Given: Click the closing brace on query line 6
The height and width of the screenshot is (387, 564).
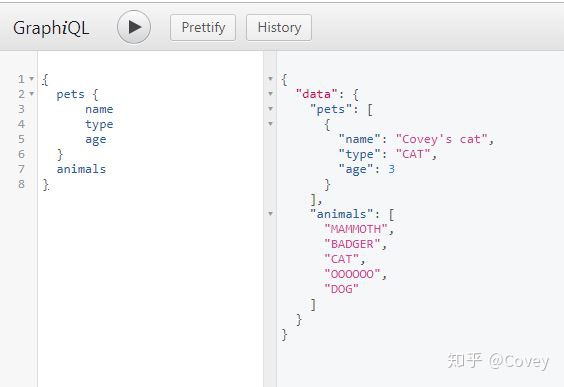Looking at the screenshot, I should (60, 154).
